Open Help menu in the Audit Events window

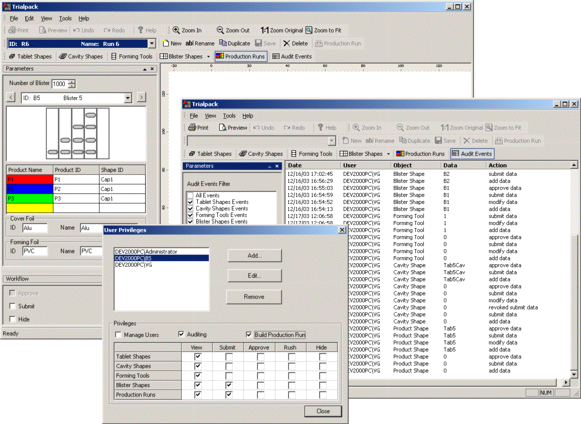(x=248, y=116)
